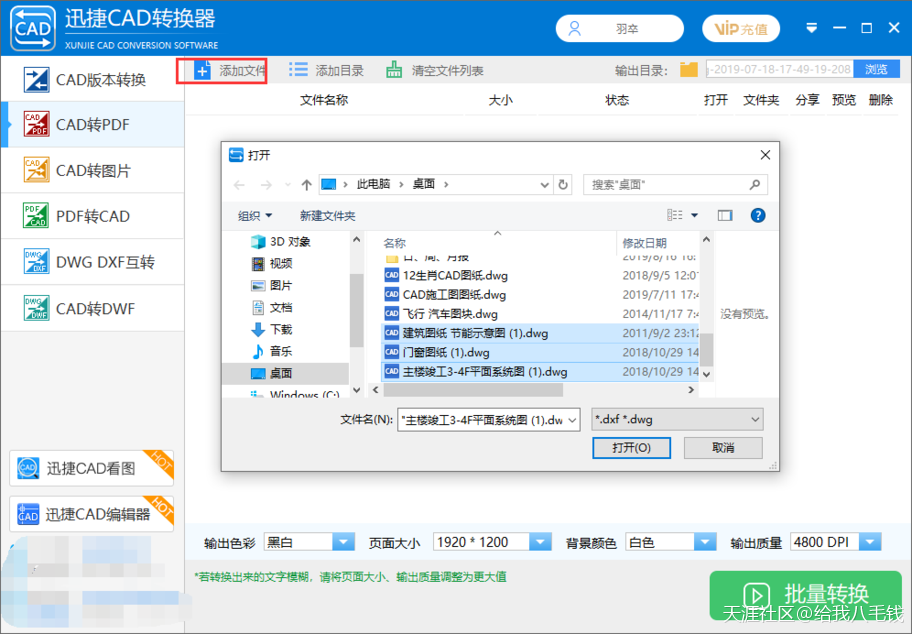Click the refresh icon in address bar
This screenshot has height=634, width=912.
pos(563,185)
